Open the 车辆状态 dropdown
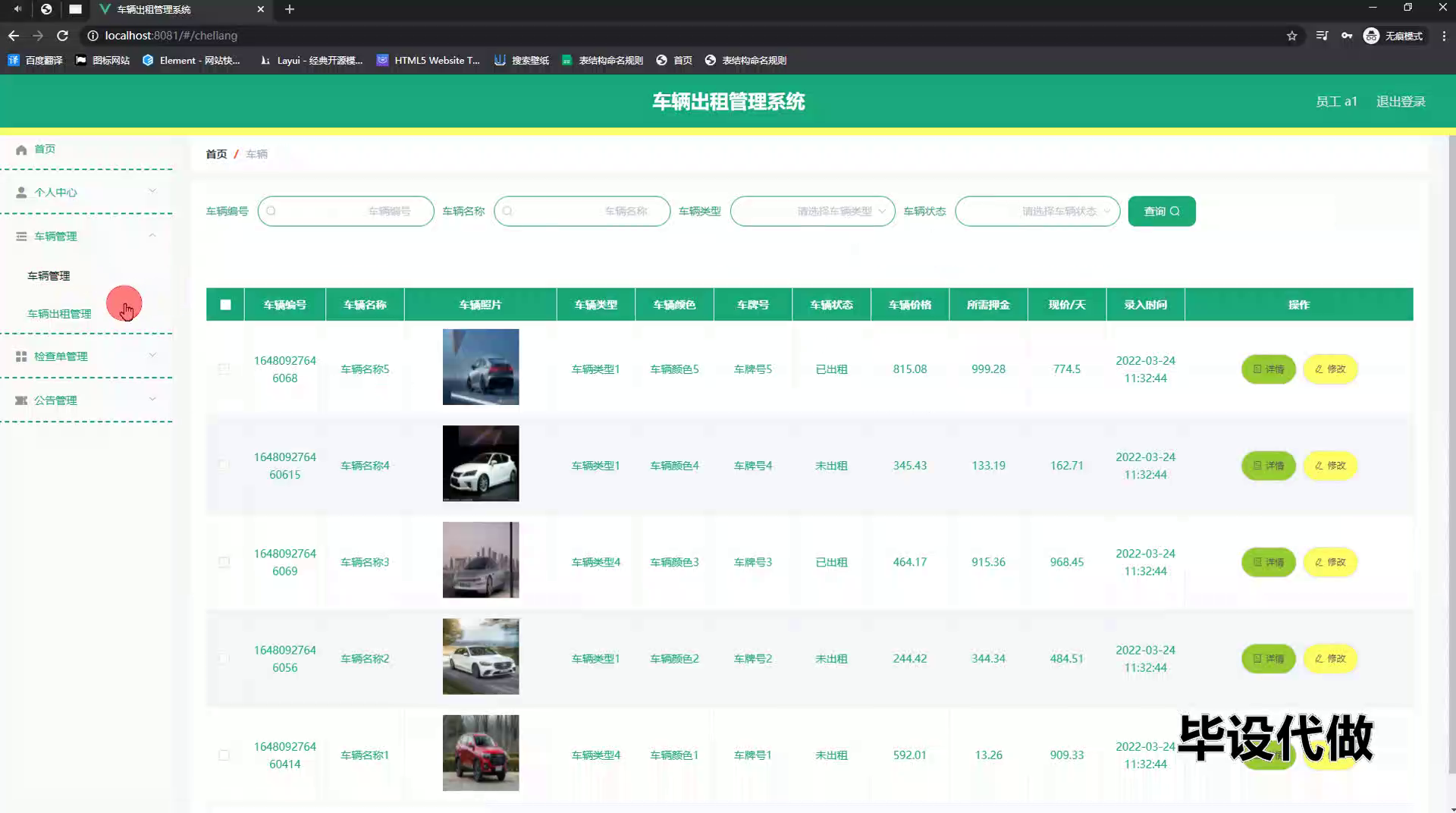Screen dimensions: 1456x813 1037,212
